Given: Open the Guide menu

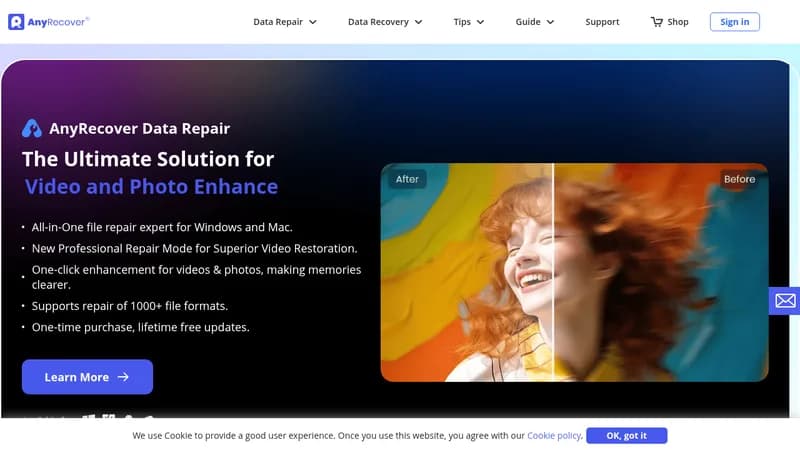Looking at the screenshot, I should coord(534,22).
